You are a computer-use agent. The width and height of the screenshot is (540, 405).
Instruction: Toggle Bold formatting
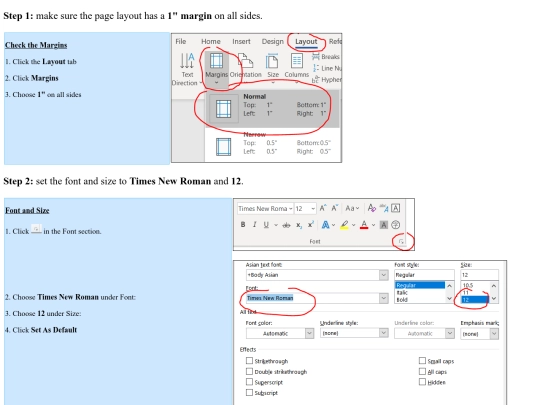(243, 225)
